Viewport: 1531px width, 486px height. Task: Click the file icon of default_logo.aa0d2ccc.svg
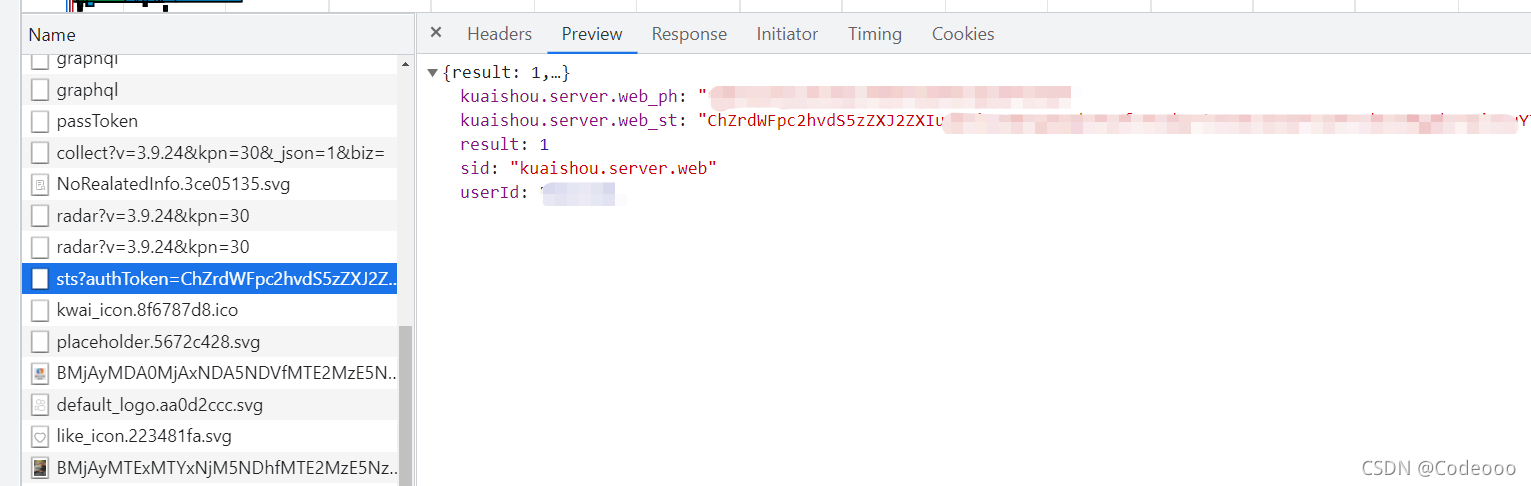pyautogui.click(x=40, y=405)
